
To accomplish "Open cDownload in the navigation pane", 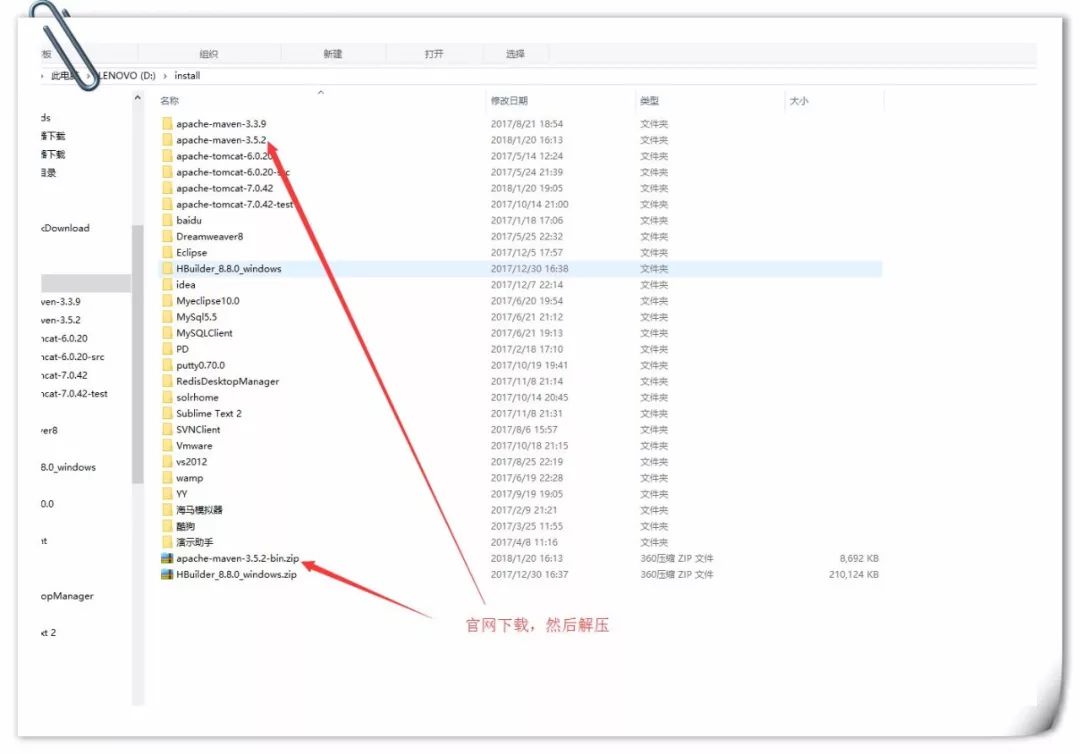I will pos(65,228).
